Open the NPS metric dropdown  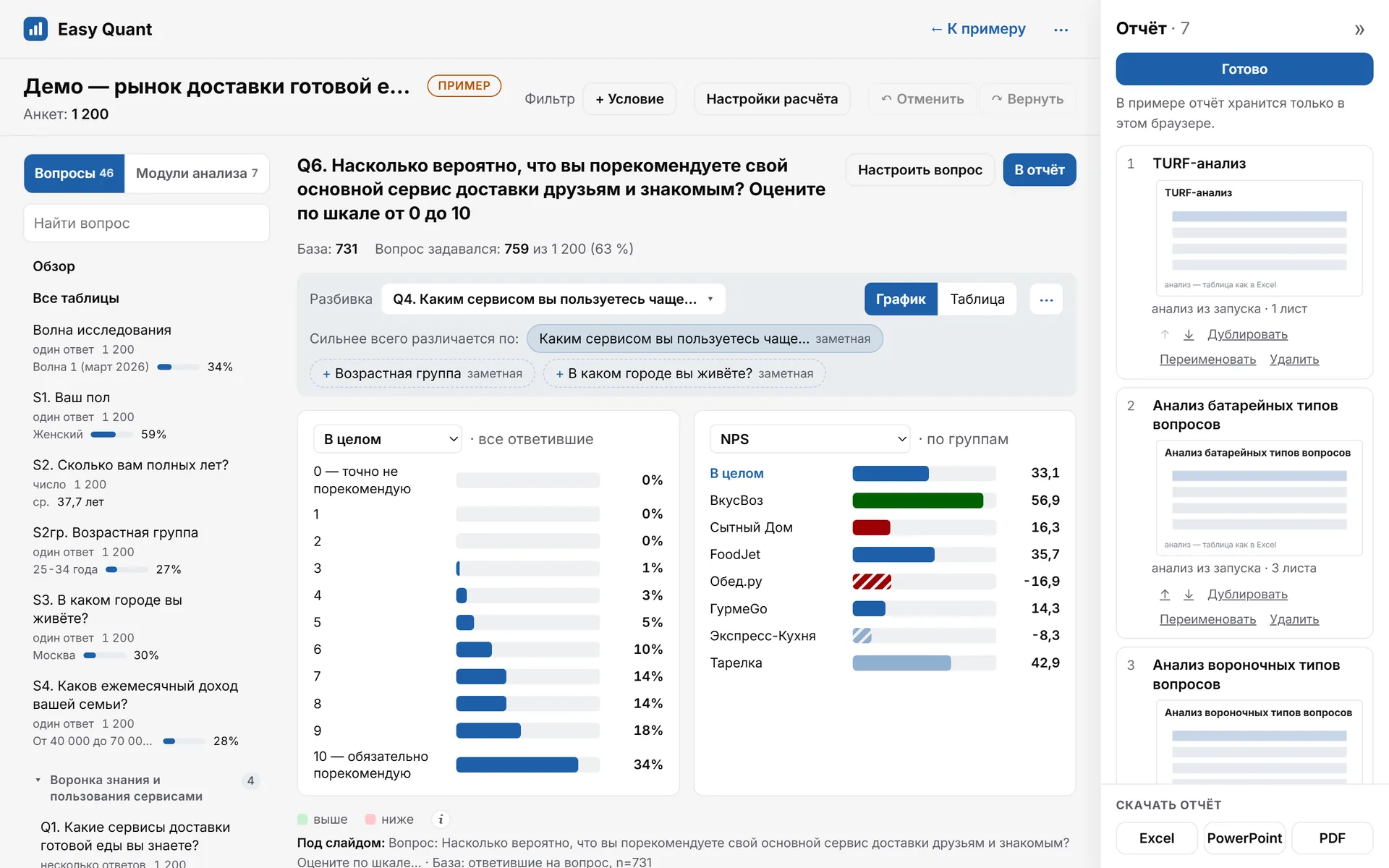point(810,439)
